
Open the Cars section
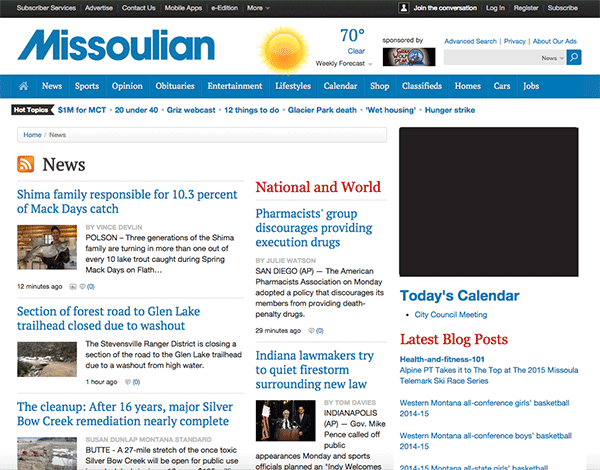point(502,86)
